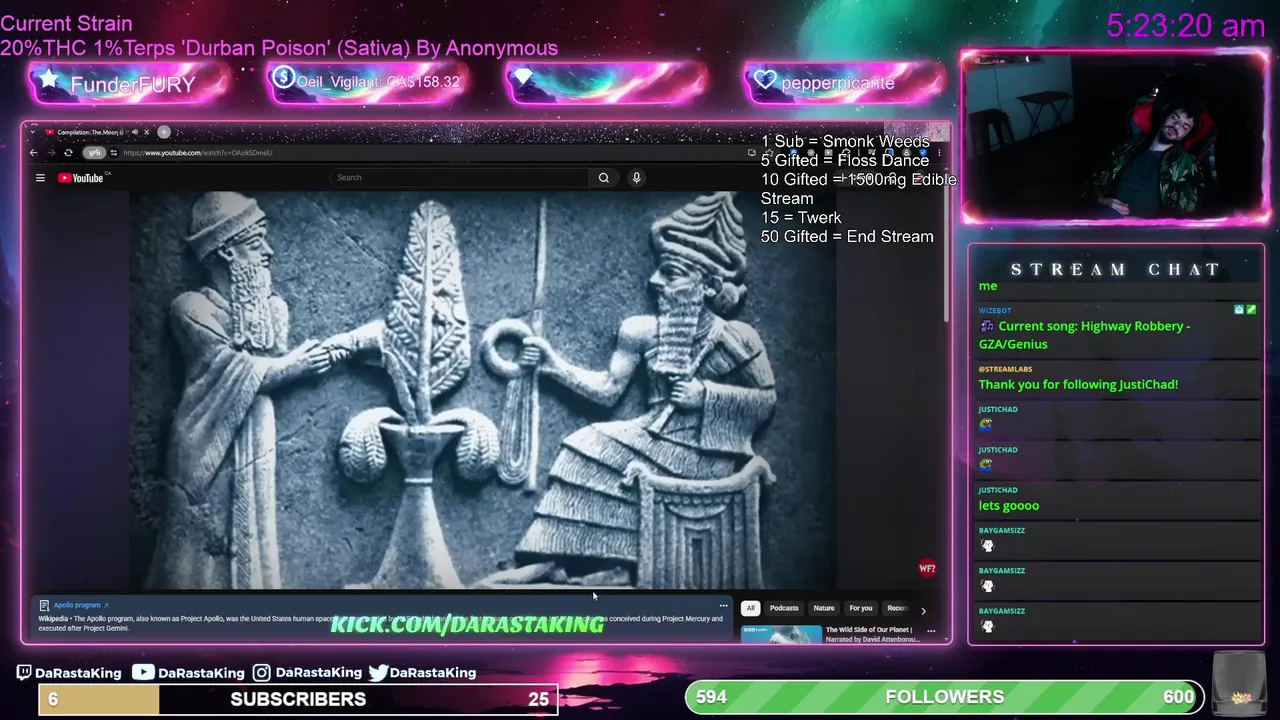Click the browser page vertical scrollbar
The width and height of the screenshot is (1280, 720).
tap(947, 255)
